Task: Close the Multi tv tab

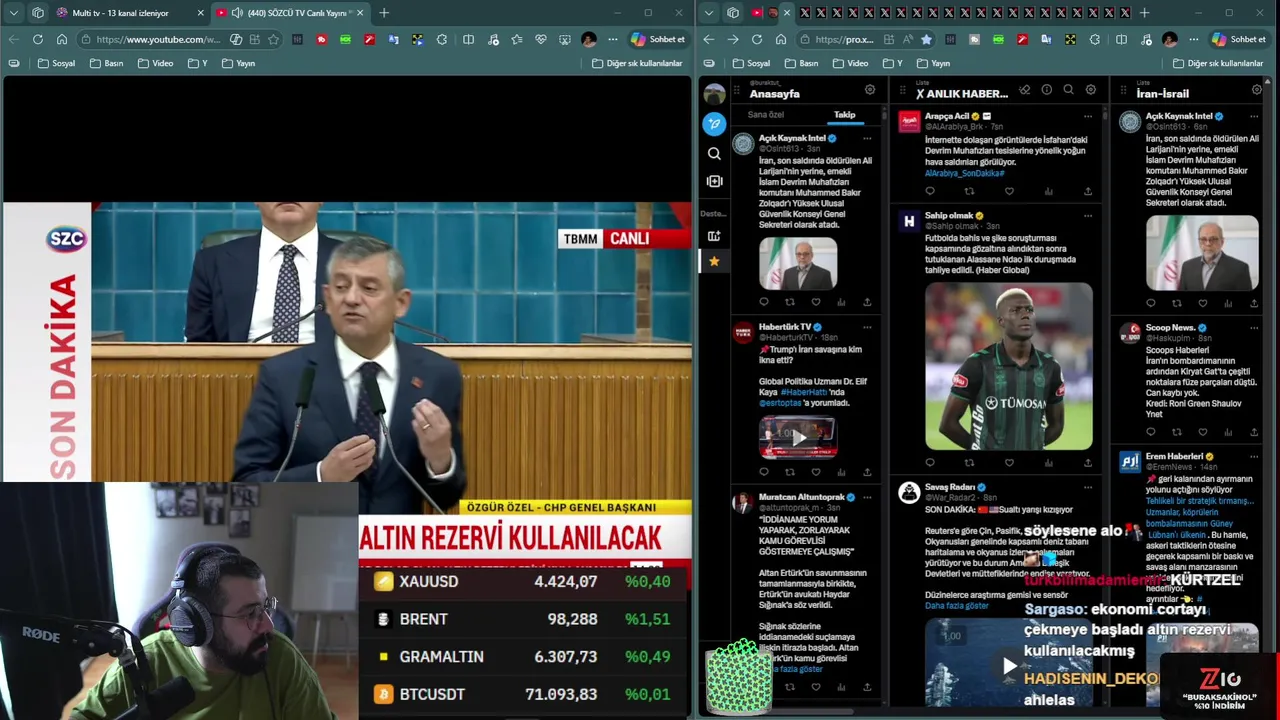Action: 200,13
